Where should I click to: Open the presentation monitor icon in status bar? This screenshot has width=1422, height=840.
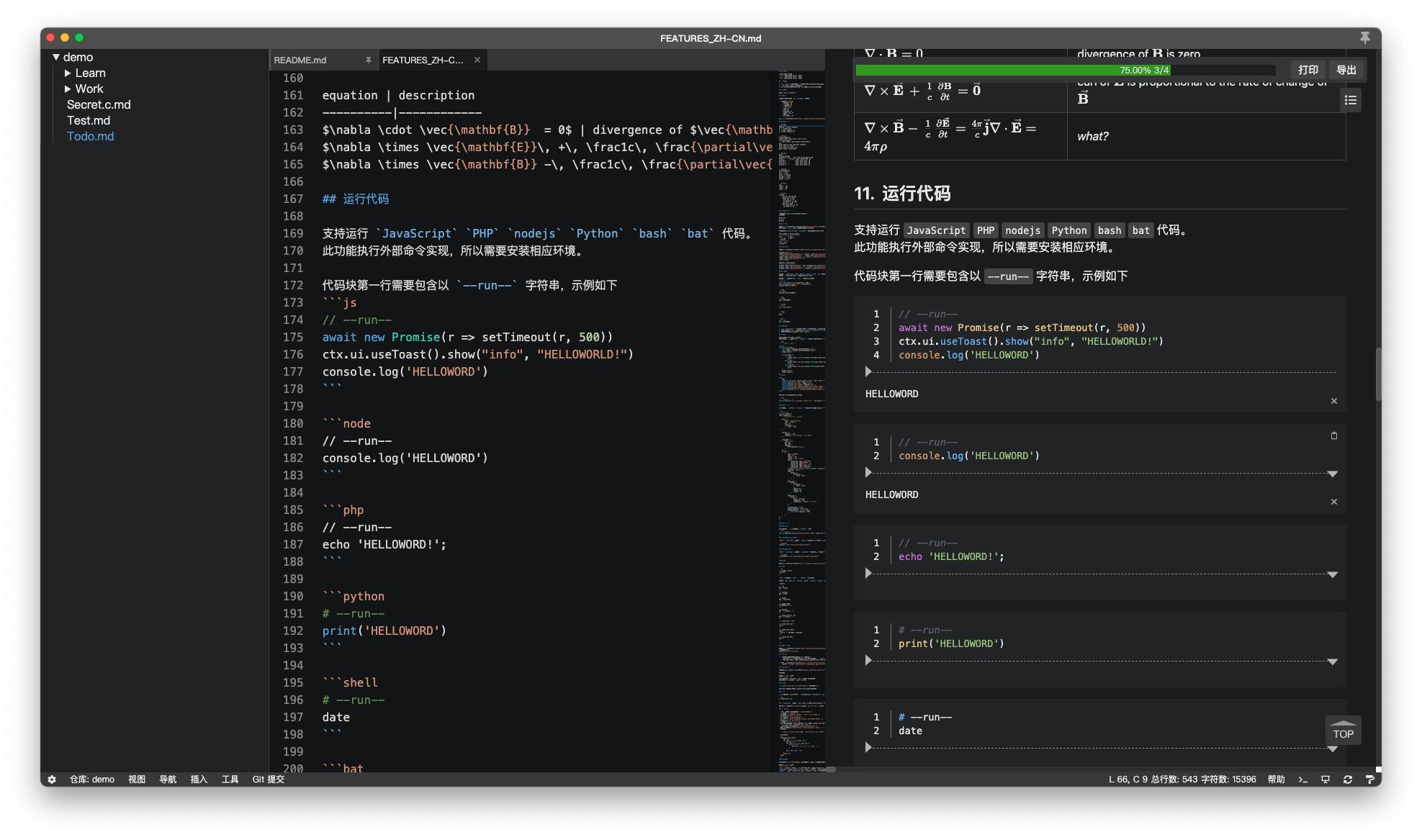1325,780
